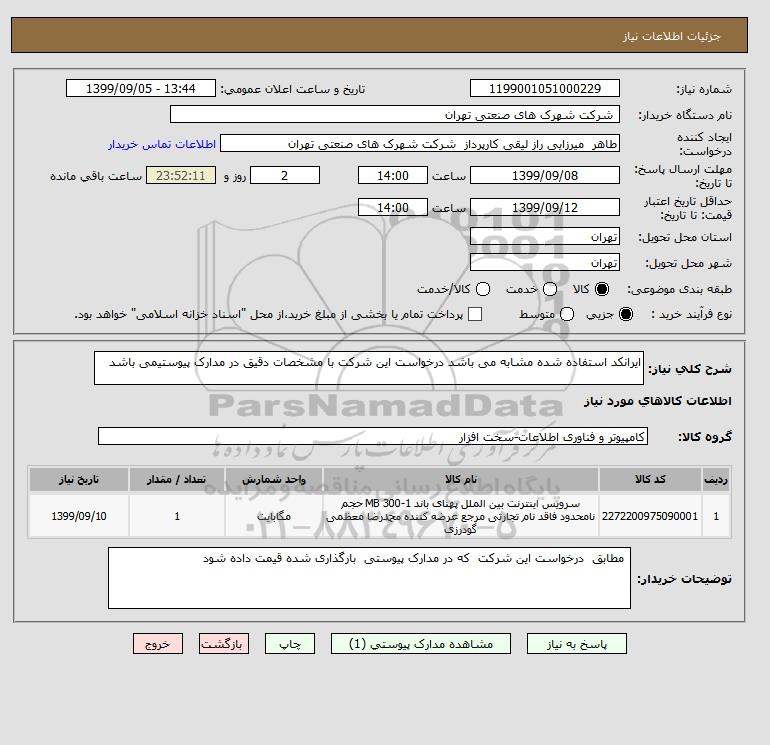
Task: Click the گروه کالا label
Action: 705,437
